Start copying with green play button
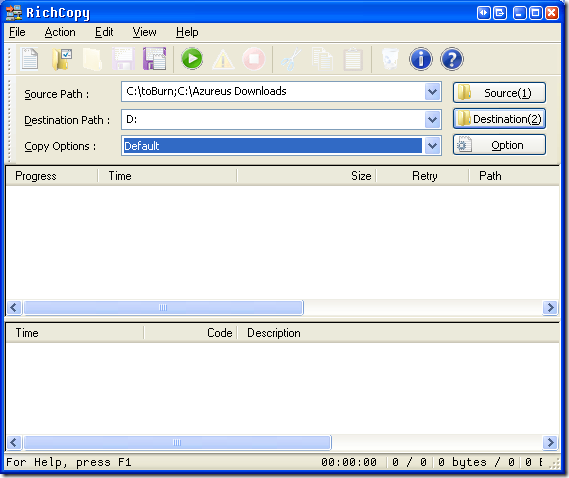Screen dimensions: 569x478 point(192,58)
